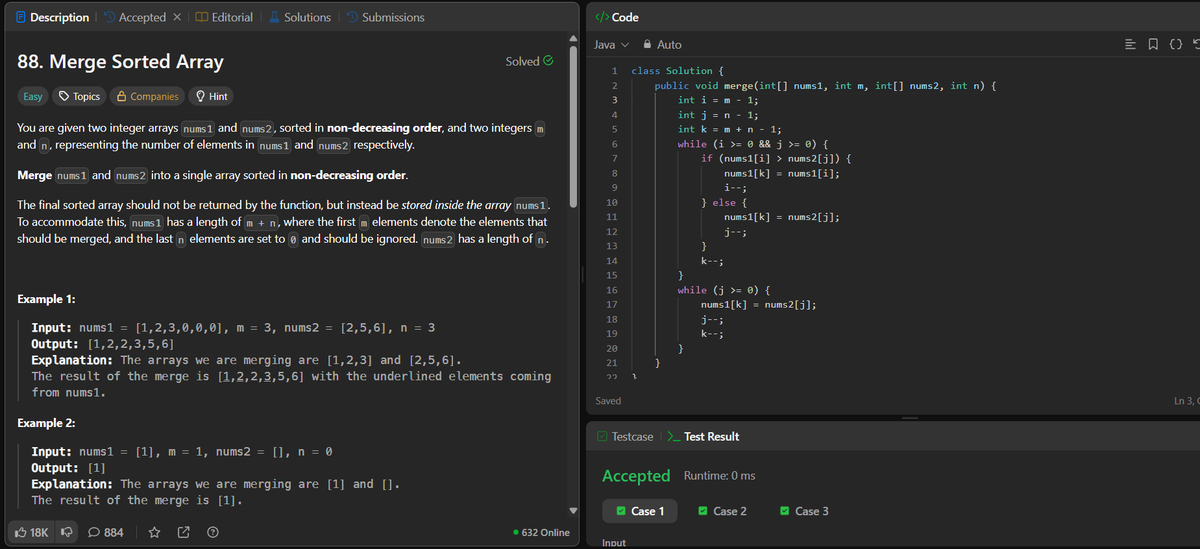Click the problem title 88. Merge Sorted Array
Viewport: 1200px width, 549px height.
tap(121, 62)
